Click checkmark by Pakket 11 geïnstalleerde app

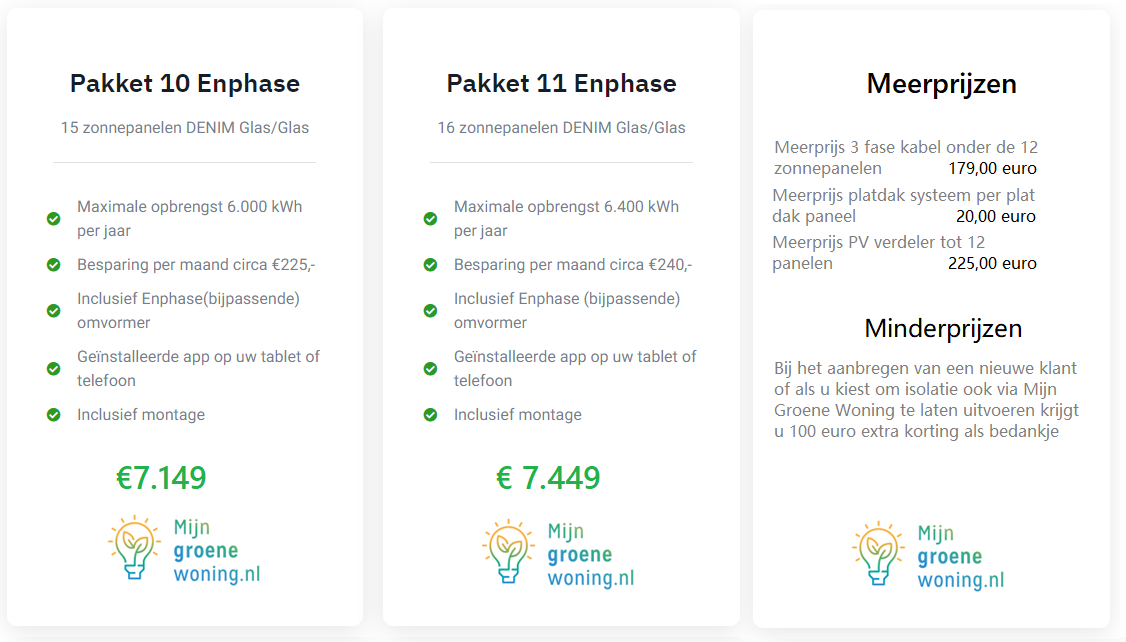click(430, 369)
